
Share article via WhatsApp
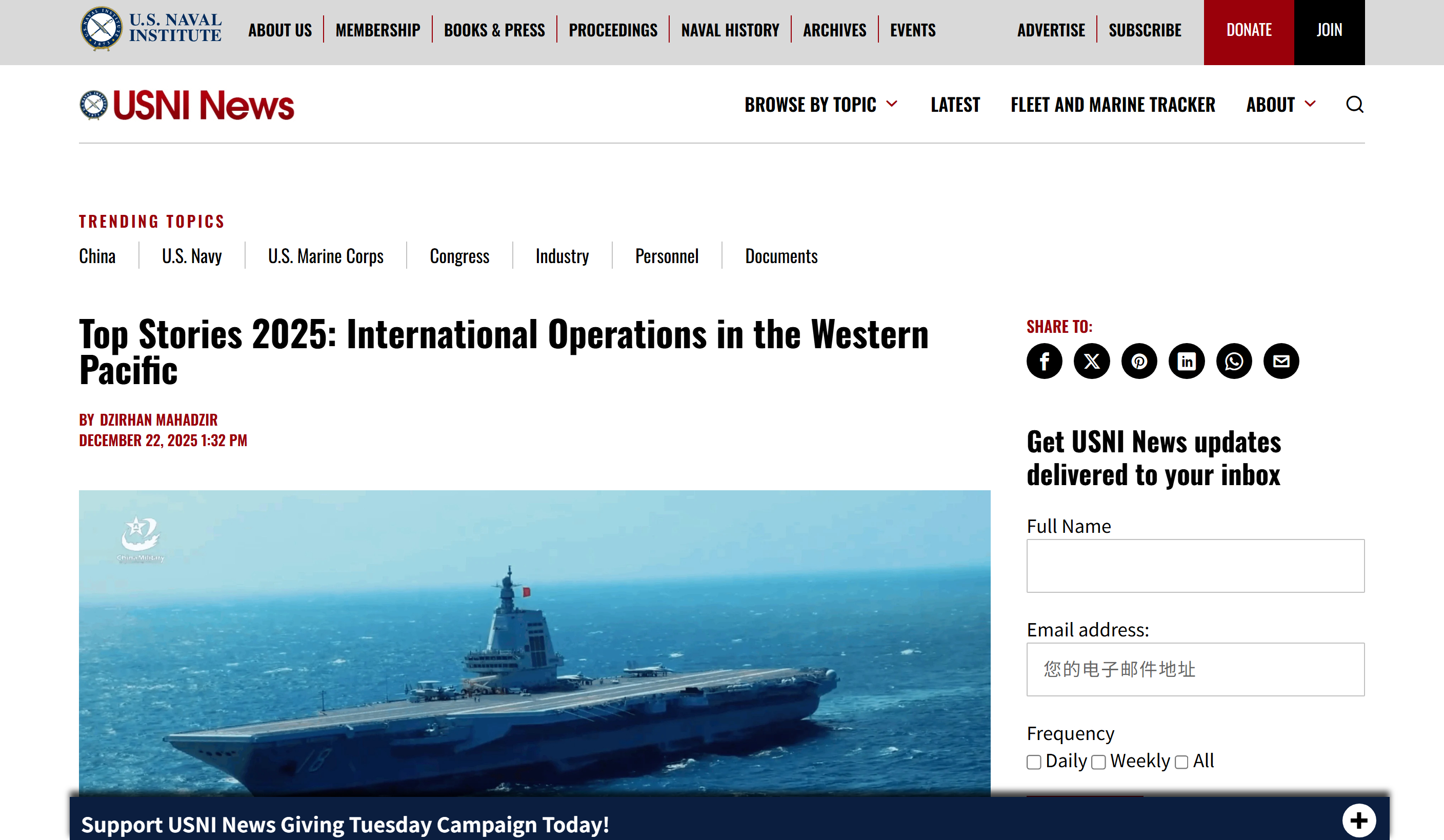click(x=1234, y=361)
